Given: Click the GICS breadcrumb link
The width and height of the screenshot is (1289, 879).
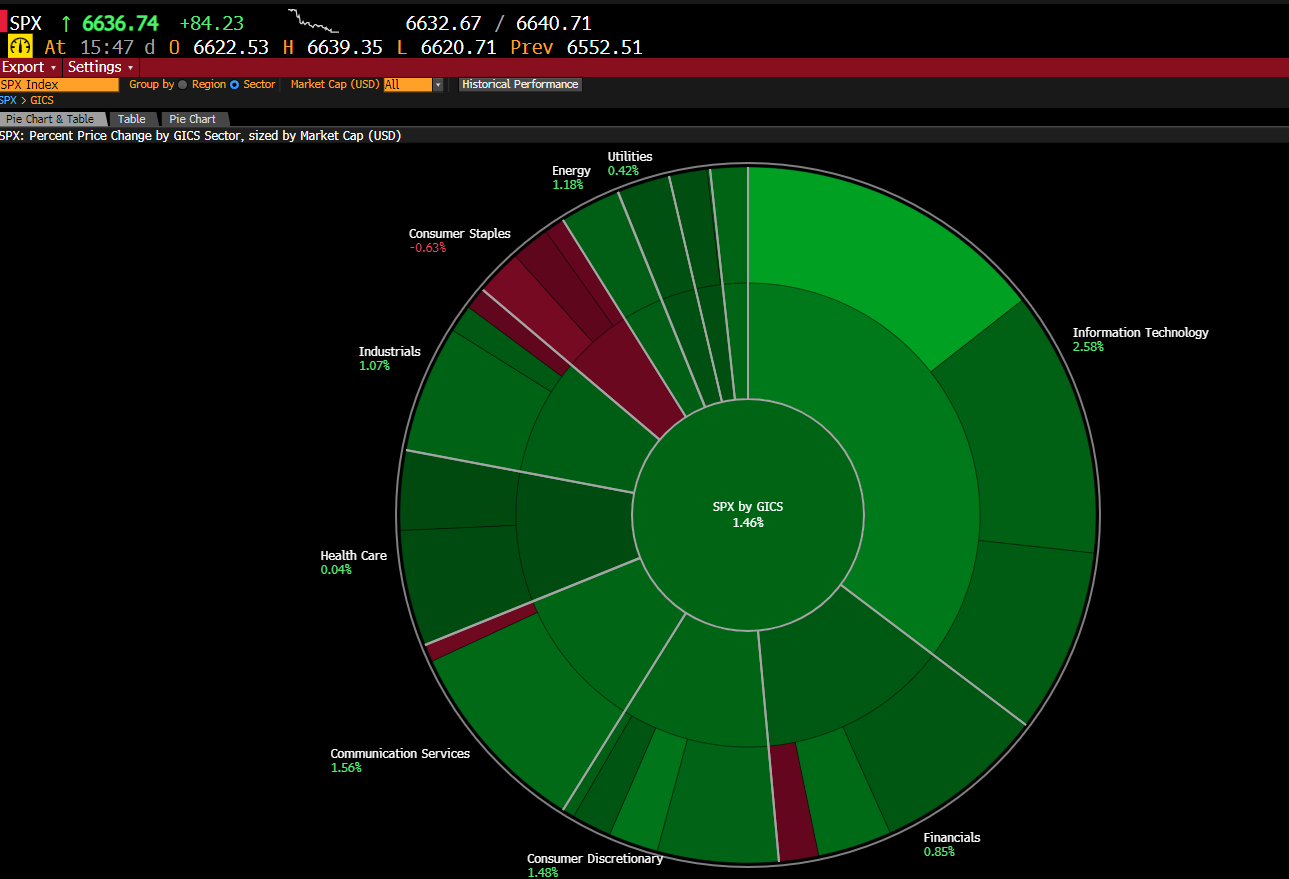Looking at the screenshot, I should pos(42,100).
